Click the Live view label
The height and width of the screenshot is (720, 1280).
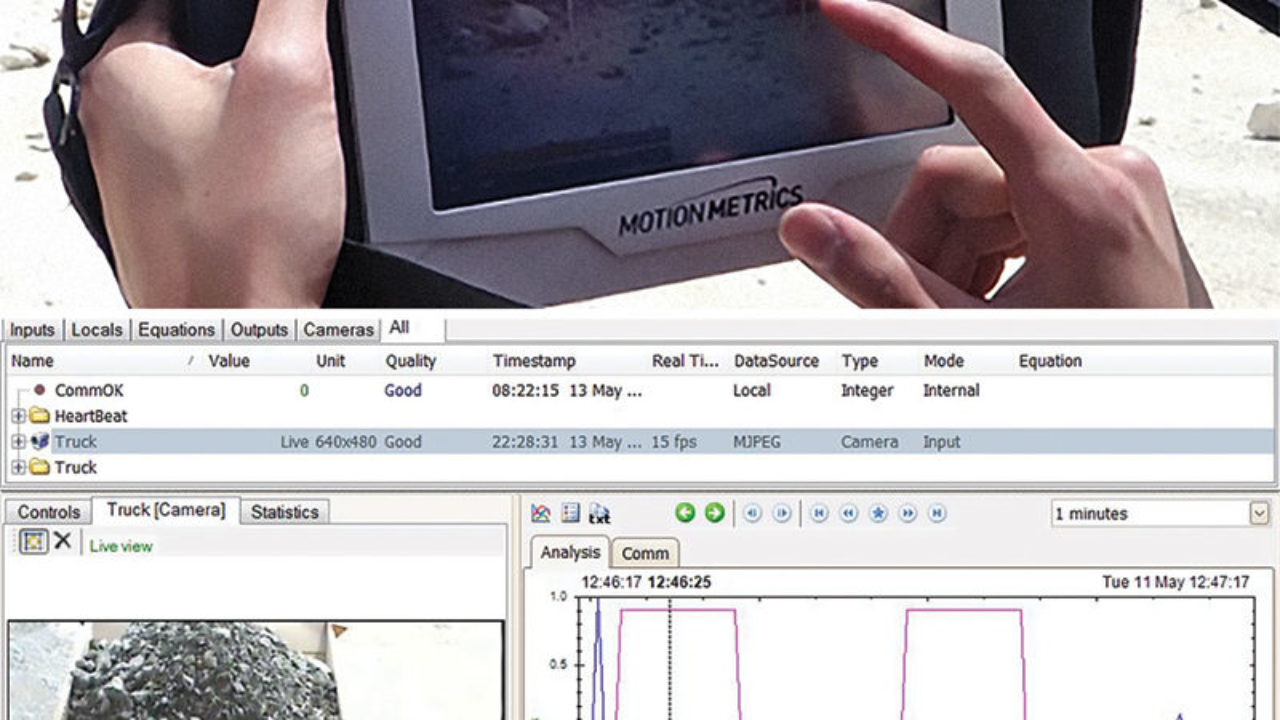coord(121,546)
